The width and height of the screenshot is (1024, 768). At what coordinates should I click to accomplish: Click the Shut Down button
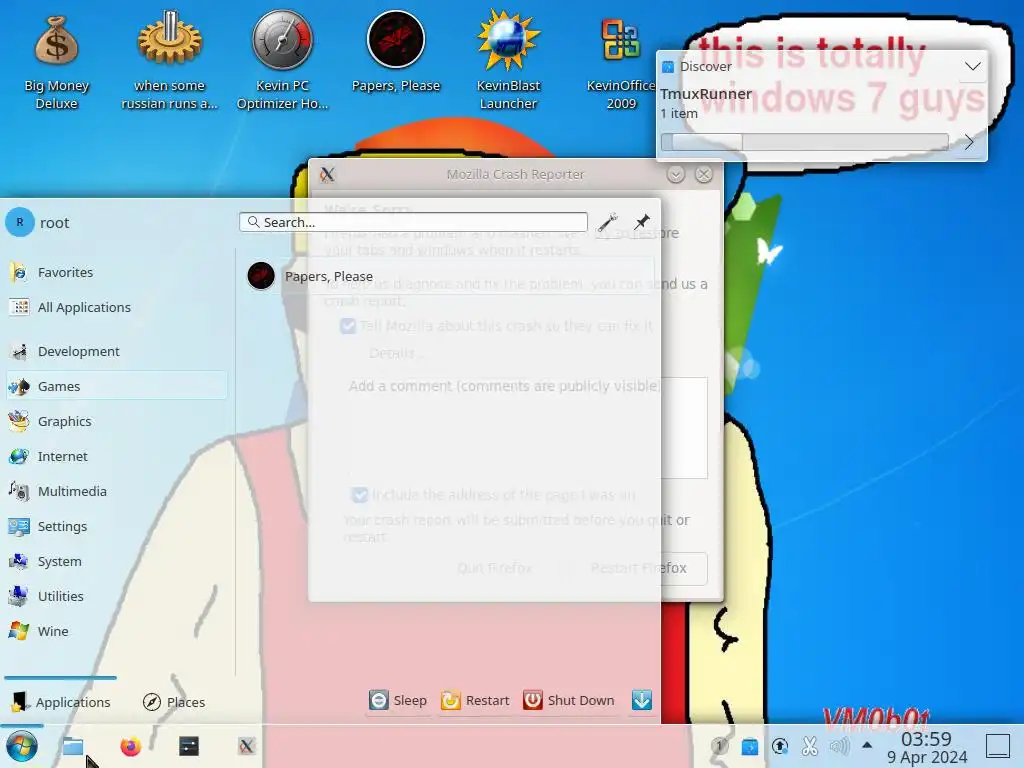(x=569, y=700)
